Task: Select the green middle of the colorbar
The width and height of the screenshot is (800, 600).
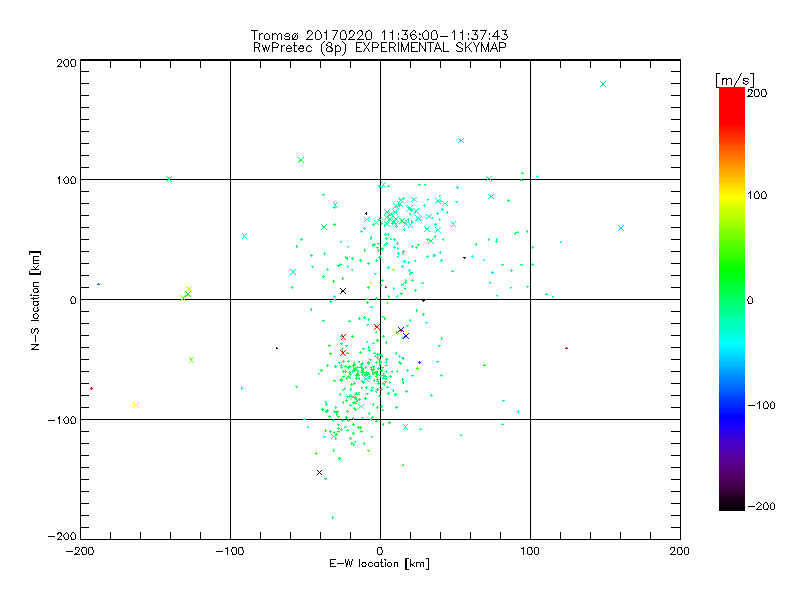Action: (x=732, y=299)
